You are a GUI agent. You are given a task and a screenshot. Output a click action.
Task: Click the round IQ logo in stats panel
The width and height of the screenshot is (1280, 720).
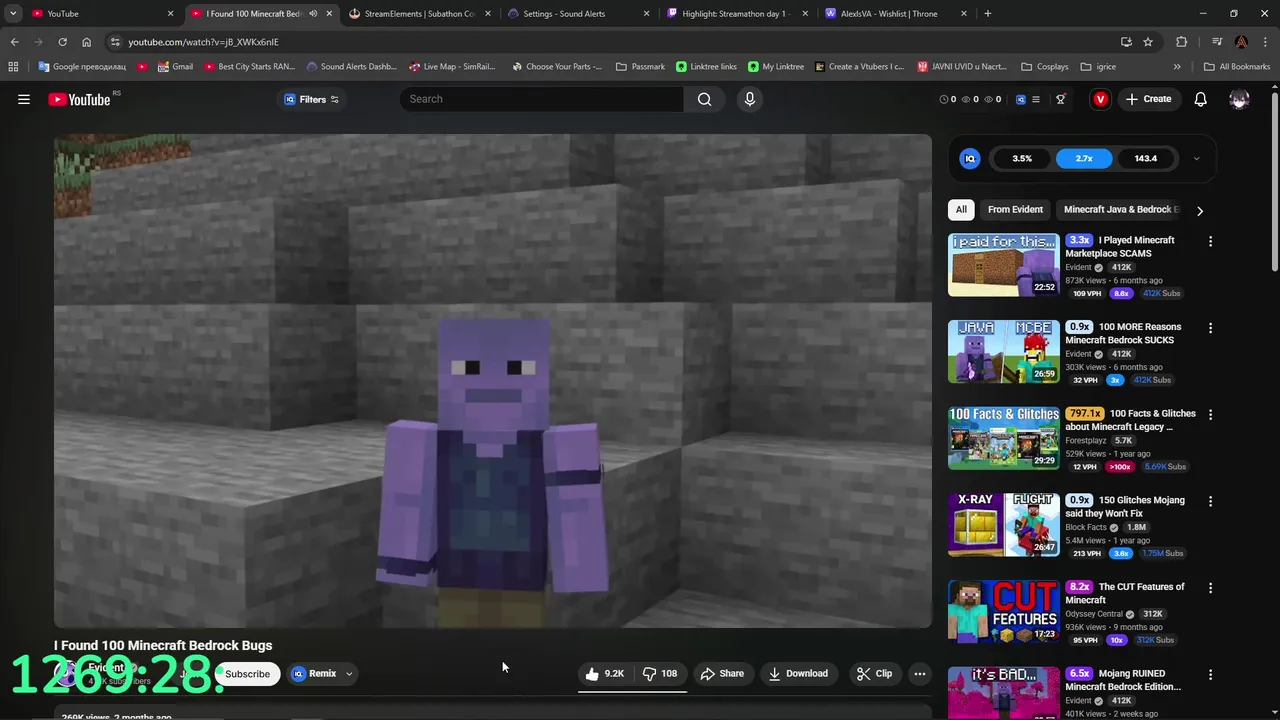970,158
